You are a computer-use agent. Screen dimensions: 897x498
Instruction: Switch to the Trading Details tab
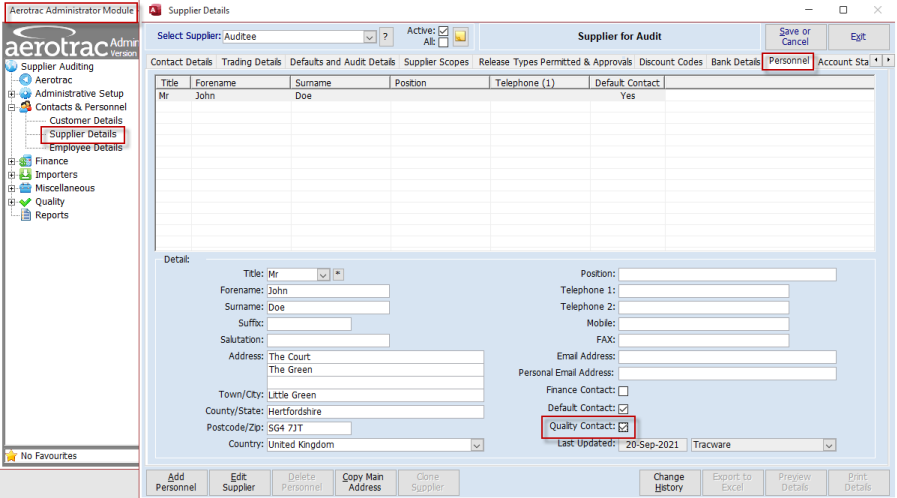(x=251, y=62)
